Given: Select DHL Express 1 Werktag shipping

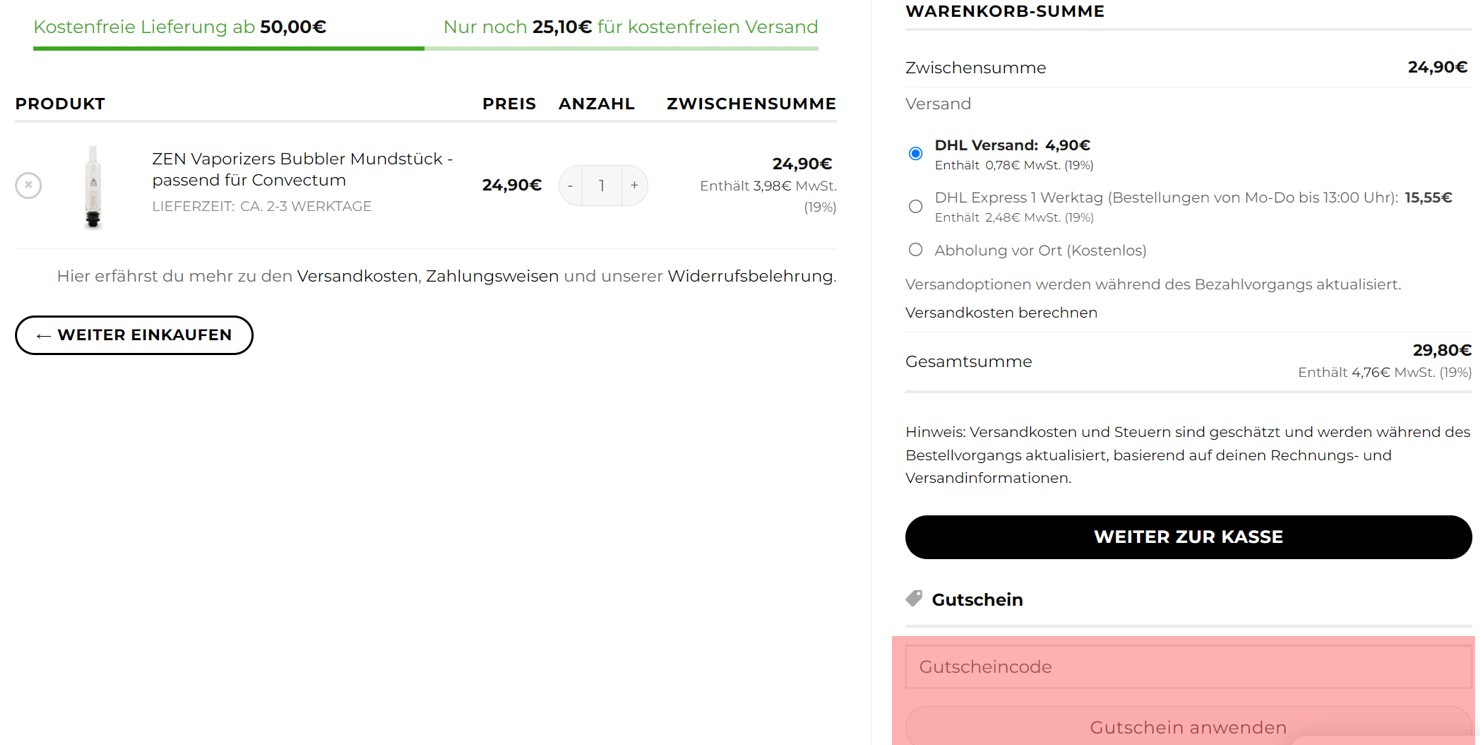Looking at the screenshot, I should (x=915, y=206).
